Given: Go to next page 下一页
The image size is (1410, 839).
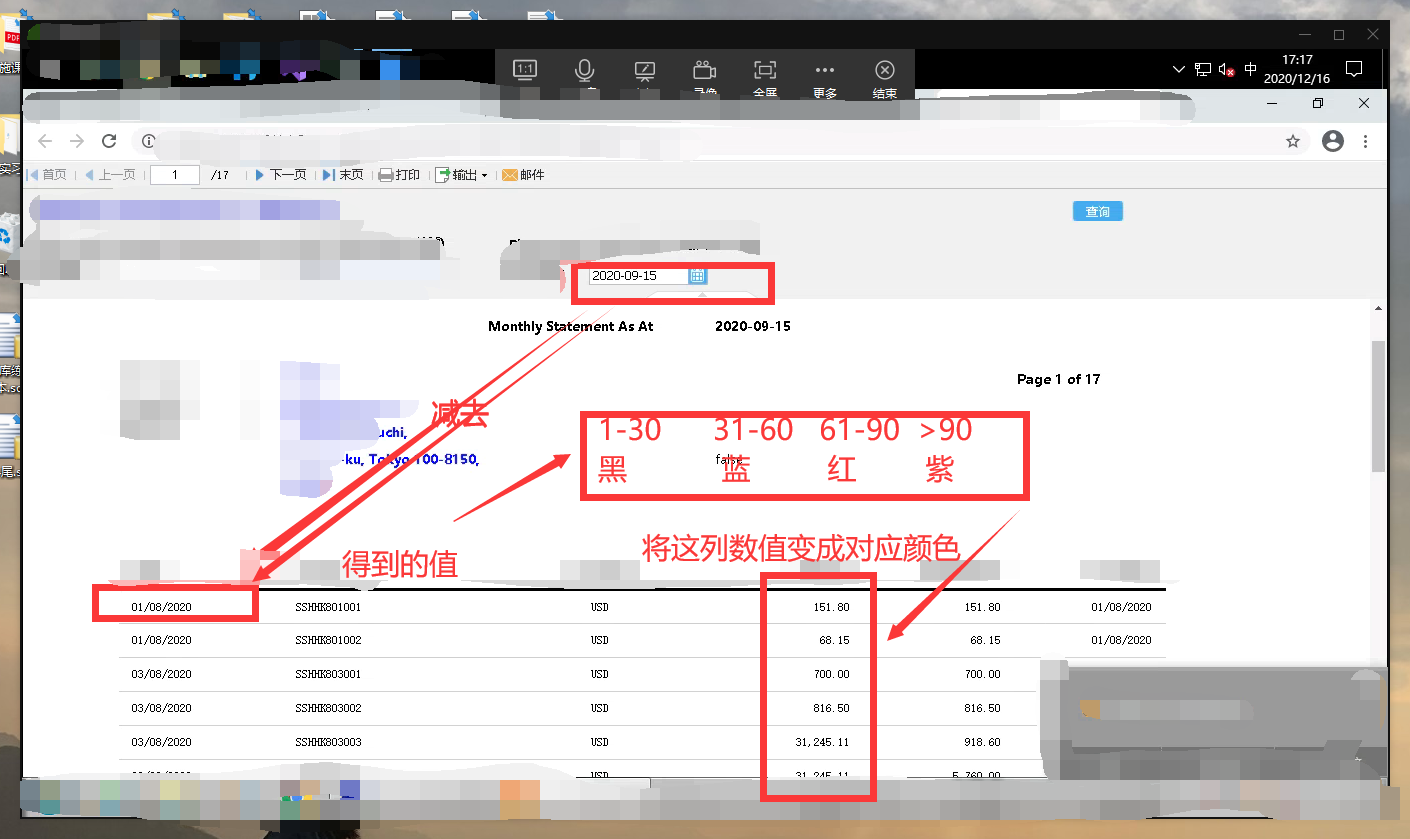Looking at the screenshot, I should (x=281, y=175).
